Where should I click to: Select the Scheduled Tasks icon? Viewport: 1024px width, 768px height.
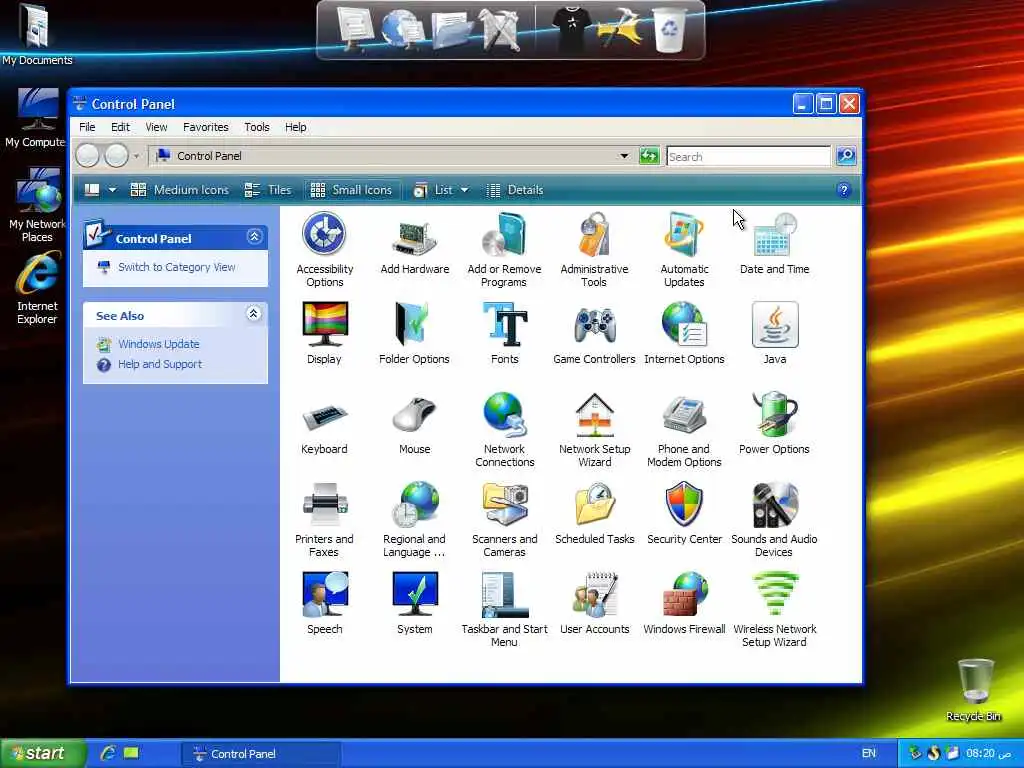coord(594,513)
